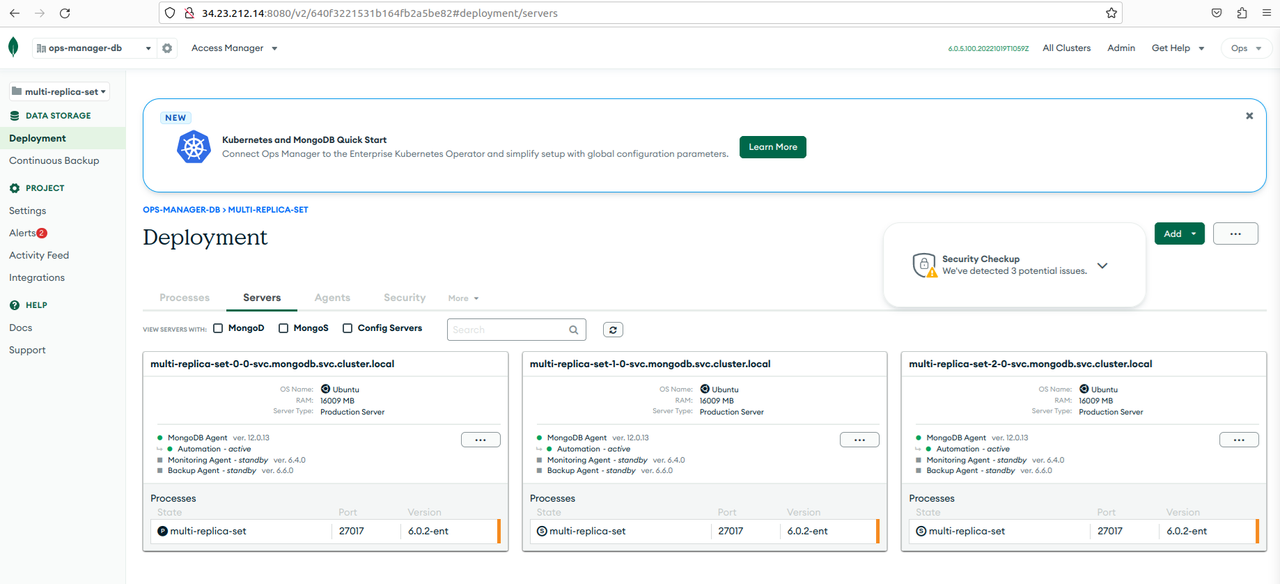Click Ubuntu icon on multi-replica-set-2-0 card
Viewport: 1280px width, 584px height.
[1083, 389]
